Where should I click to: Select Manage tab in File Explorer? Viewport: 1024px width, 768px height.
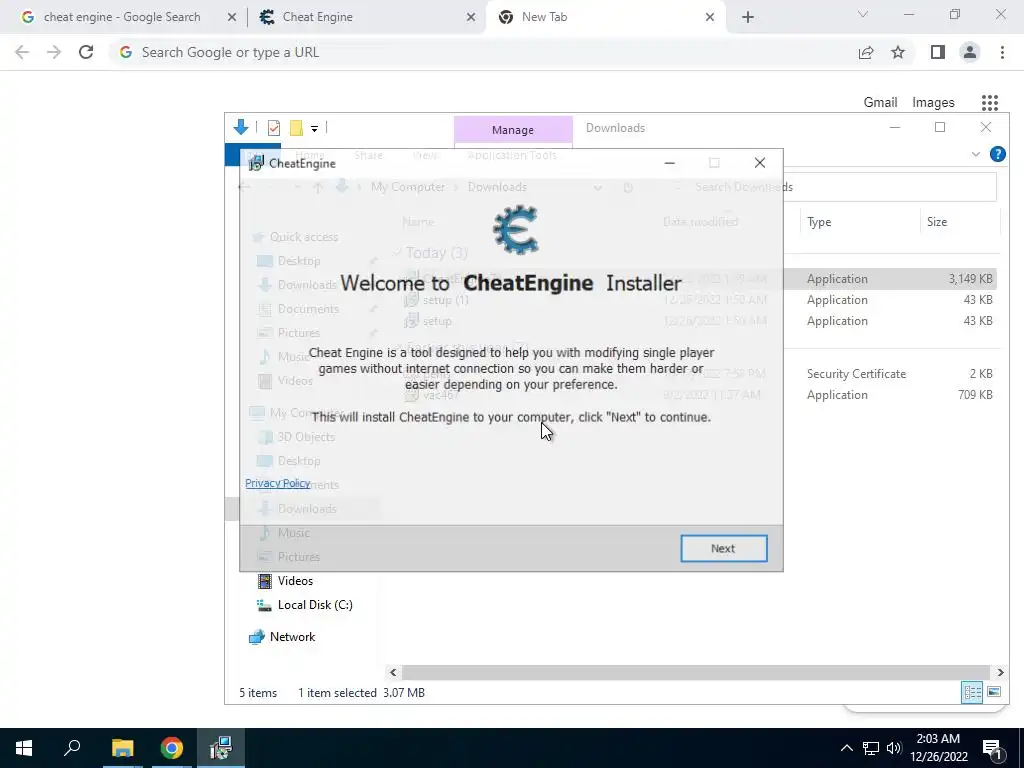point(513,130)
